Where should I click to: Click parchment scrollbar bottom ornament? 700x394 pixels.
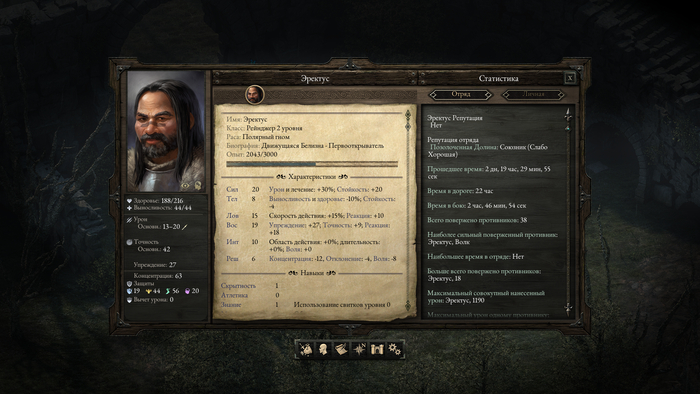pos(408,306)
